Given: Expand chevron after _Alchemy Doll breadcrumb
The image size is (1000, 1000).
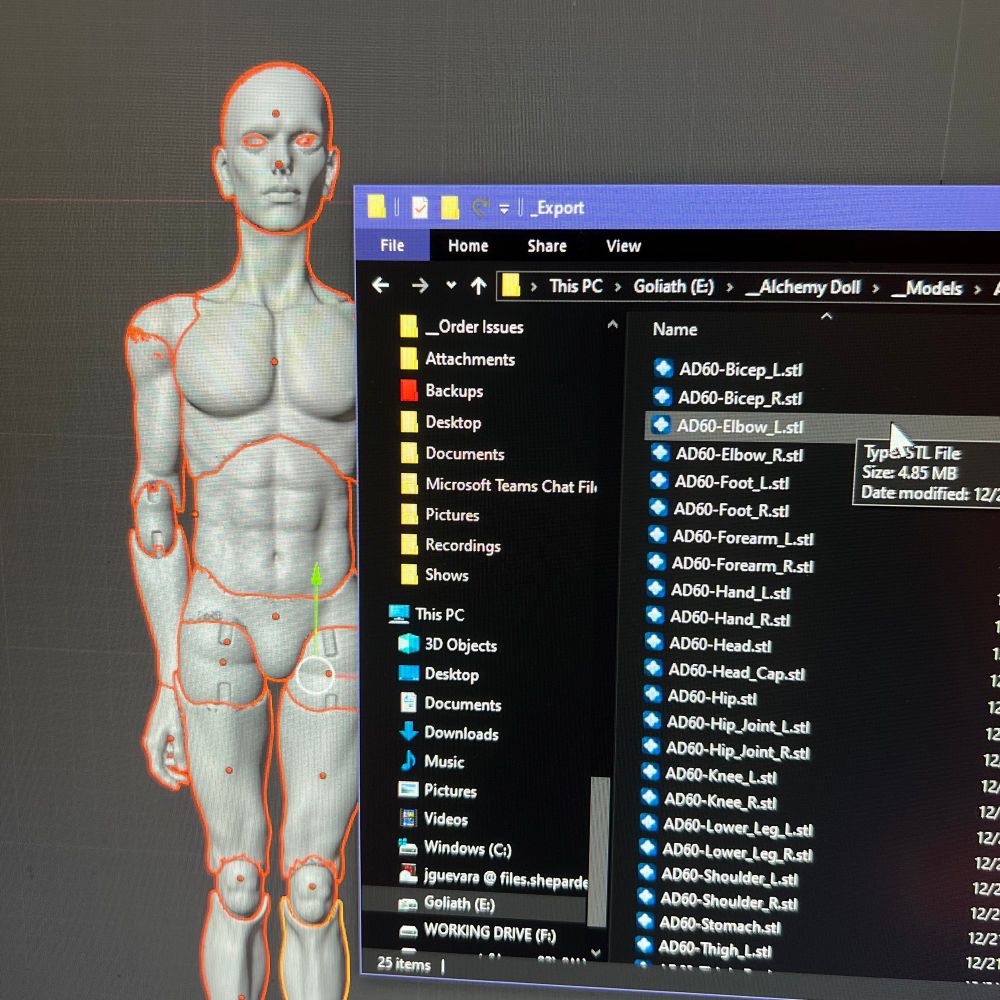Looking at the screenshot, I should pyautogui.click(x=876, y=289).
